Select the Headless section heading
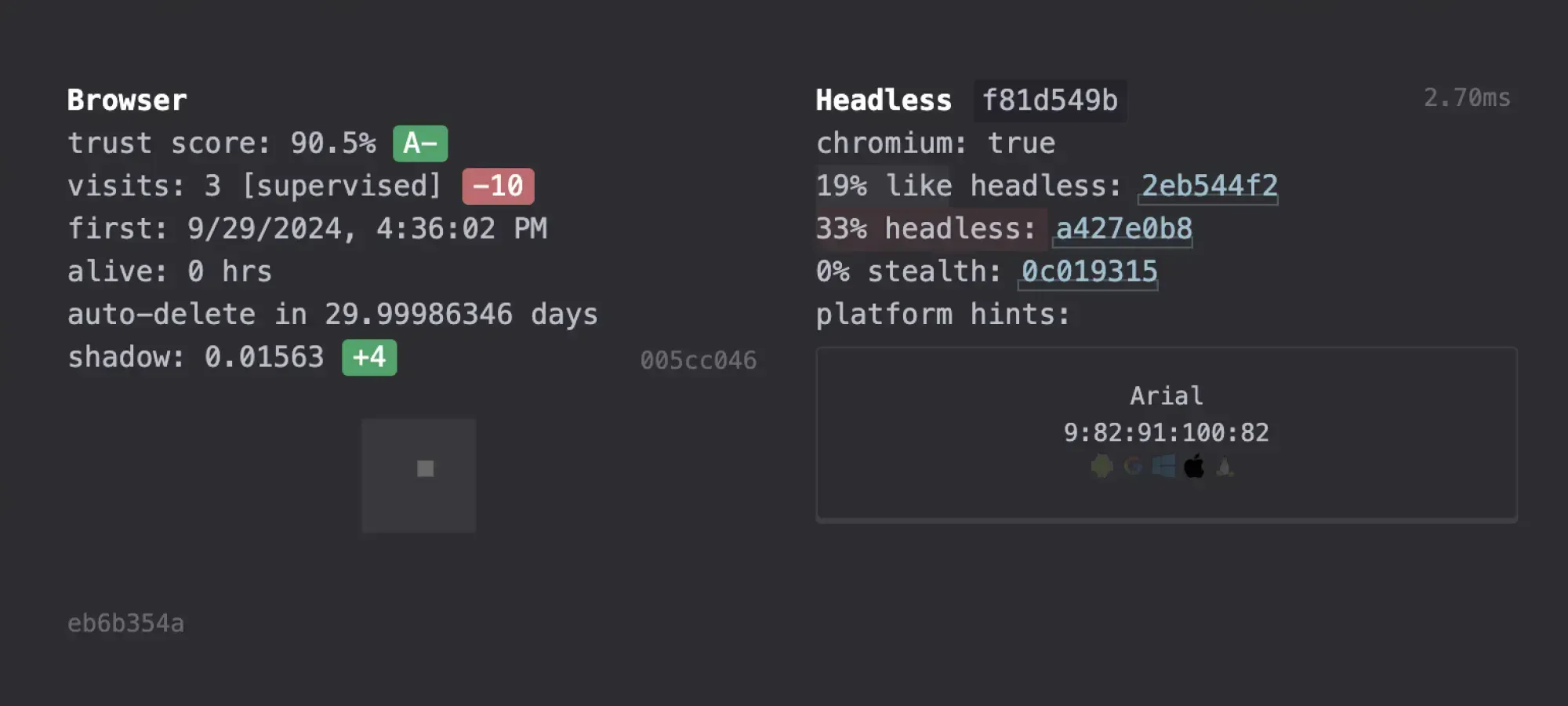The width and height of the screenshot is (1568, 706). pyautogui.click(x=884, y=100)
